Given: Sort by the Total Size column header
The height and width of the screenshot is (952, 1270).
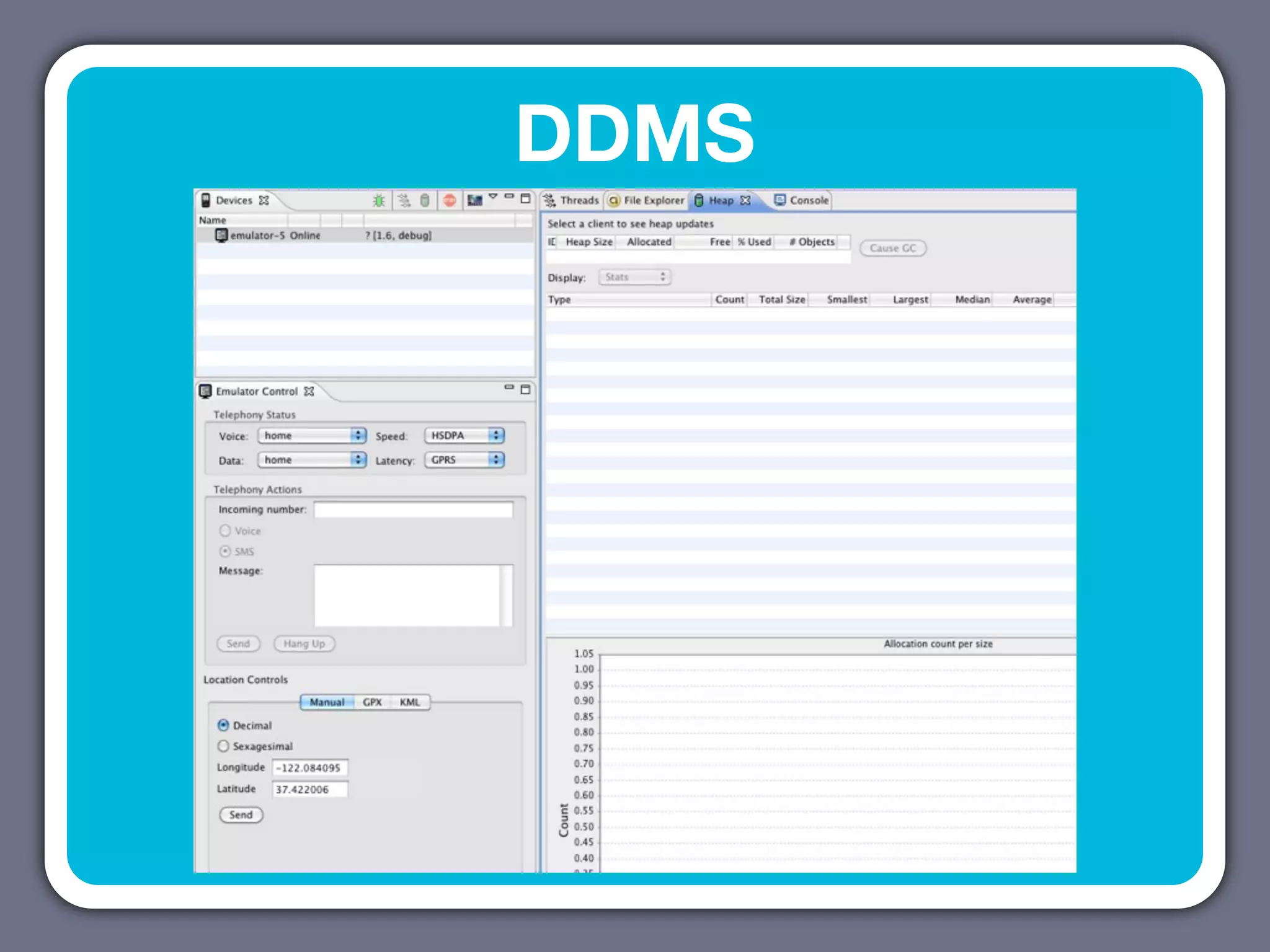Looking at the screenshot, I should [778, 299].
